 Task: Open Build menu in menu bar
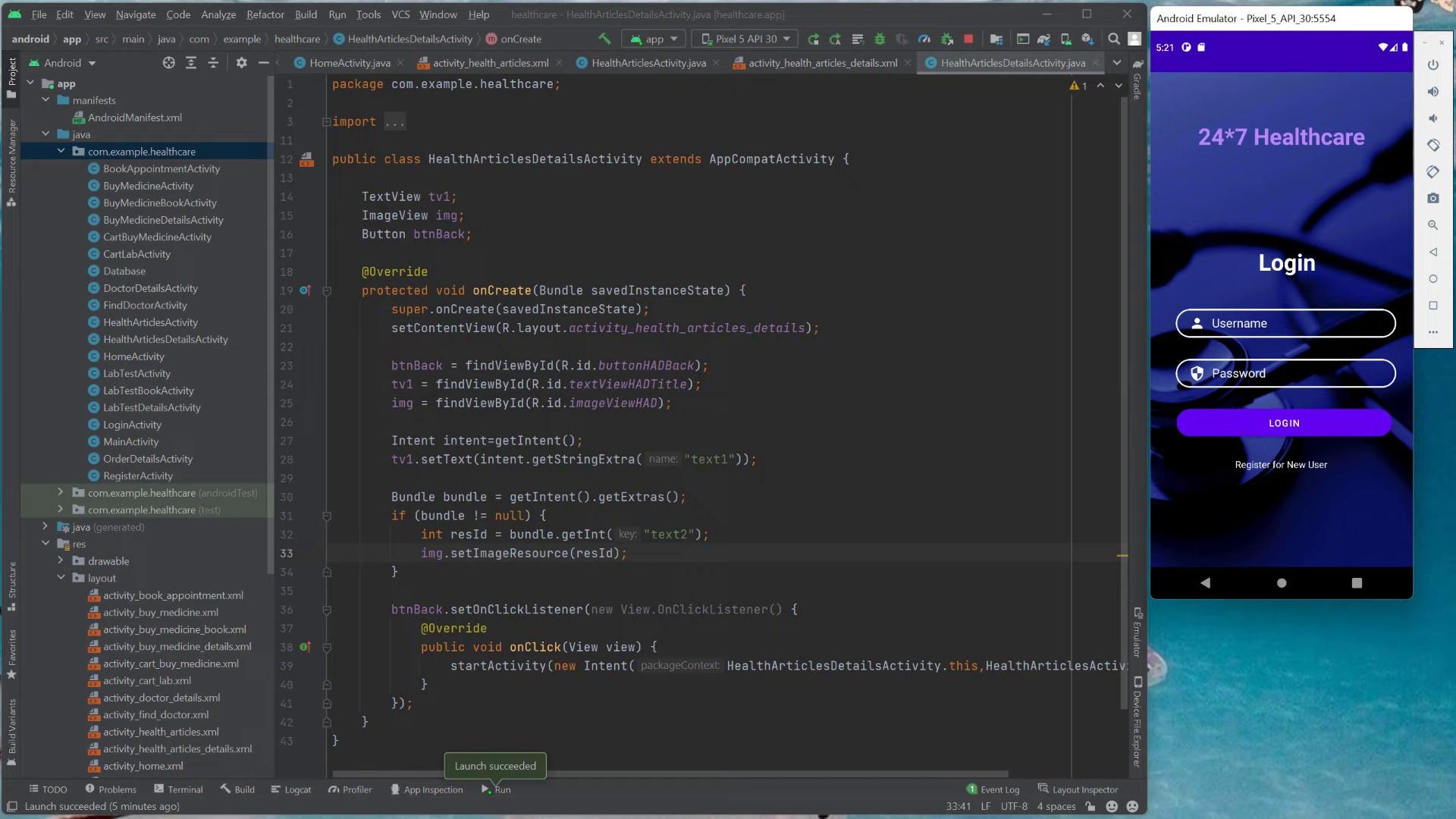[x=305, y=14]
